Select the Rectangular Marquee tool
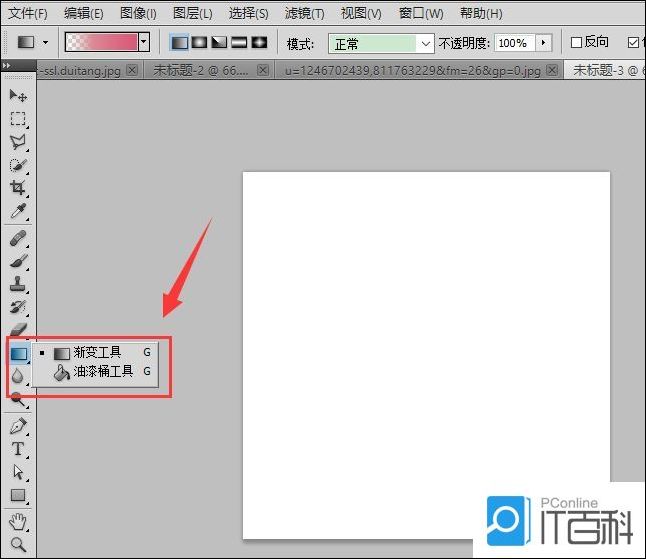The height and width of the screenshot is (559, 646). 18,119
